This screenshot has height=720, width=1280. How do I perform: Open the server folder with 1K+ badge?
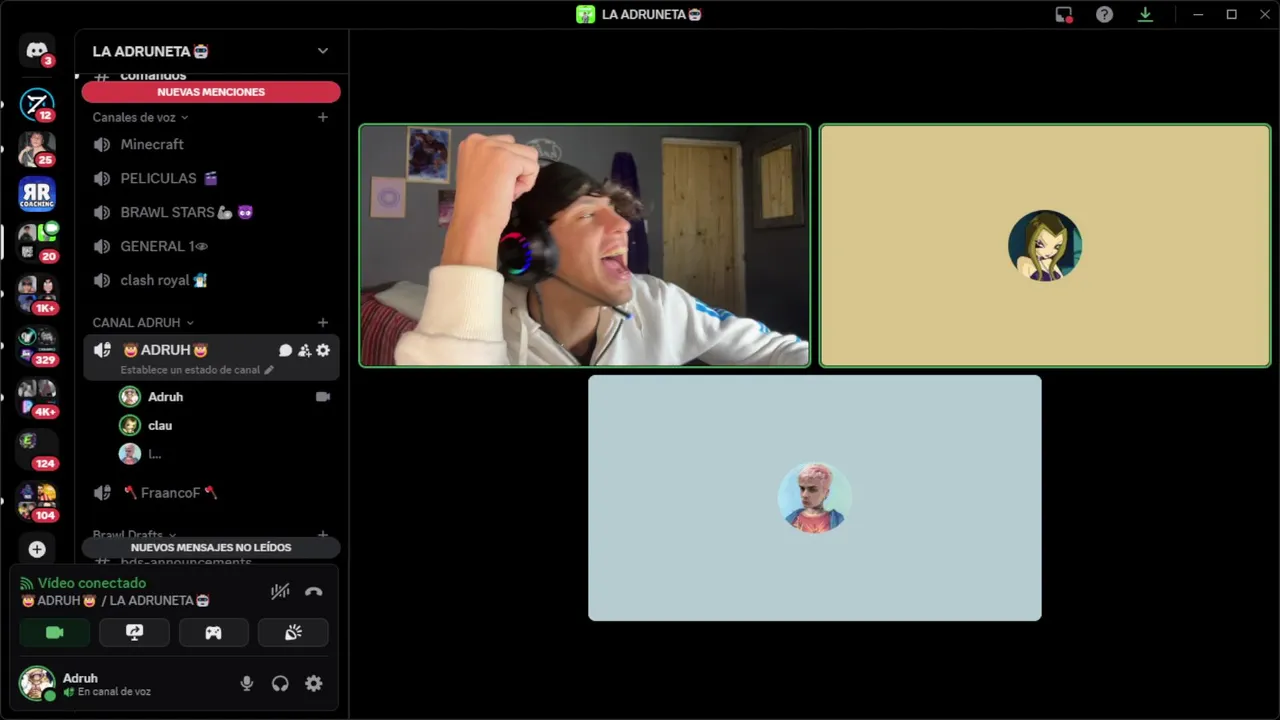tap(37, 293)
